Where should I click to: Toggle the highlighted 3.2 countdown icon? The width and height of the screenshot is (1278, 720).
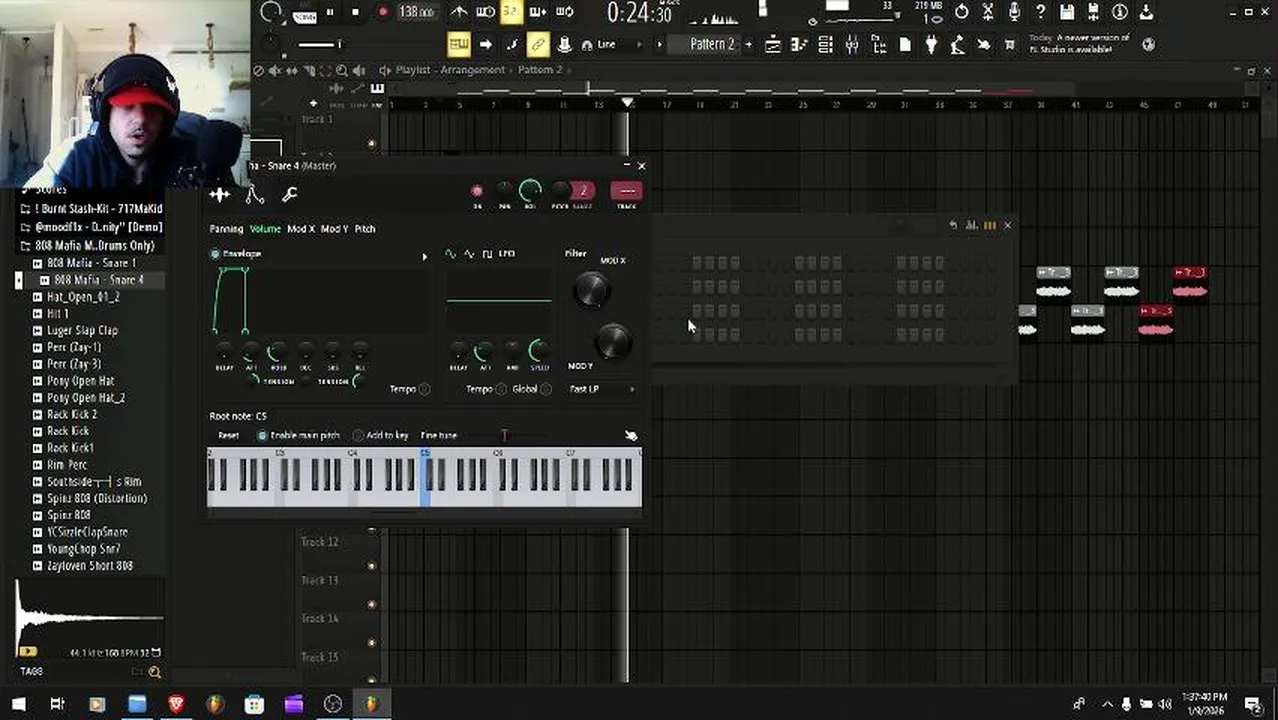[511, 12]
